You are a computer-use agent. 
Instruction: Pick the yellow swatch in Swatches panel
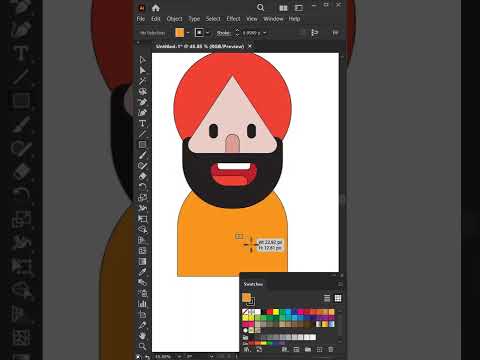tap(276, 312)
